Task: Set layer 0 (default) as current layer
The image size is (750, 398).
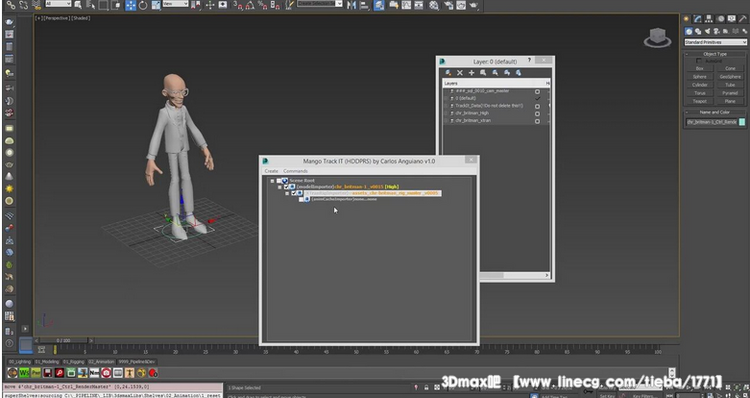Action: point(537,98)
